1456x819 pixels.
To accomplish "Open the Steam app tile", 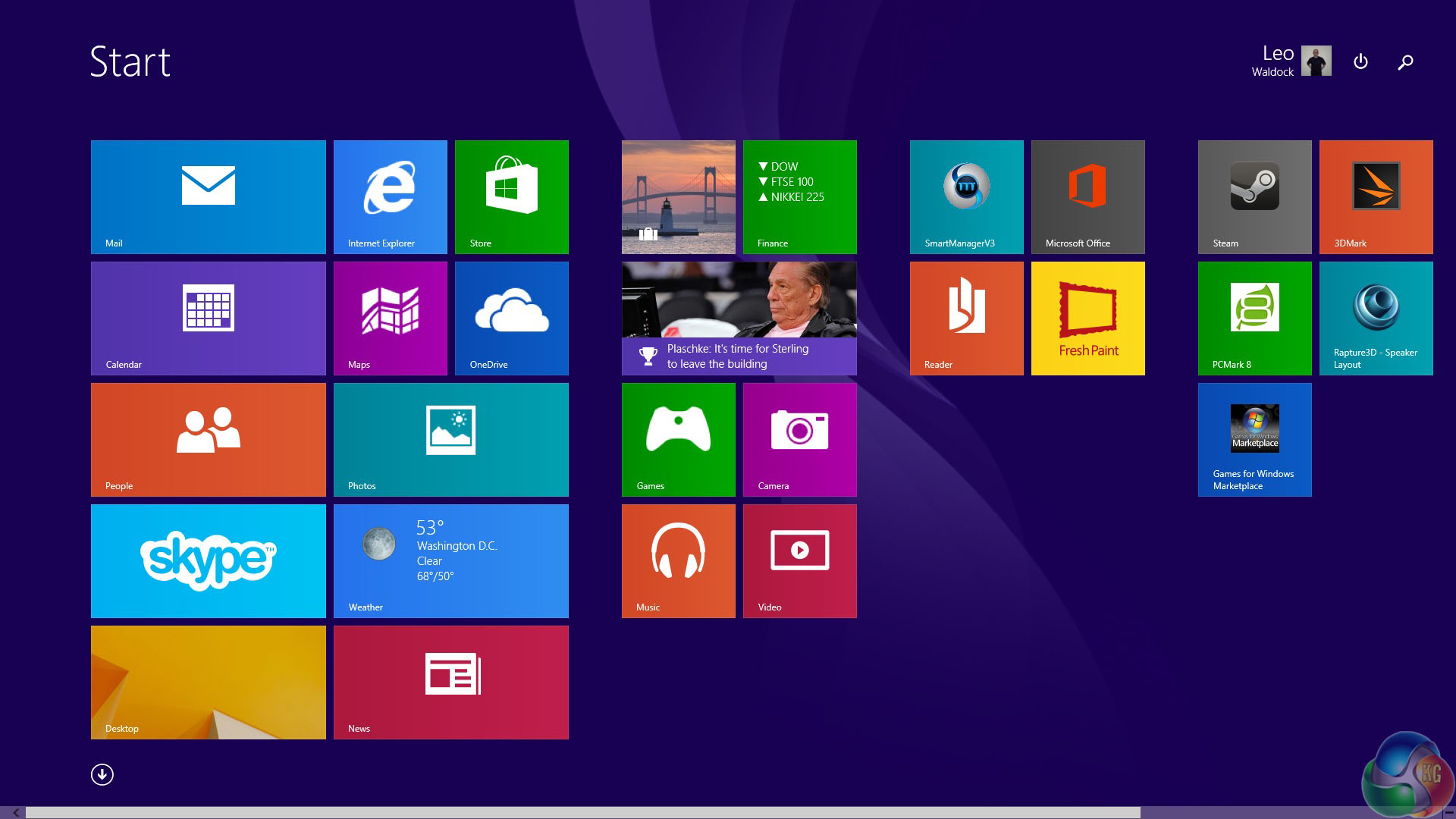I will [x=1254, y=196].
